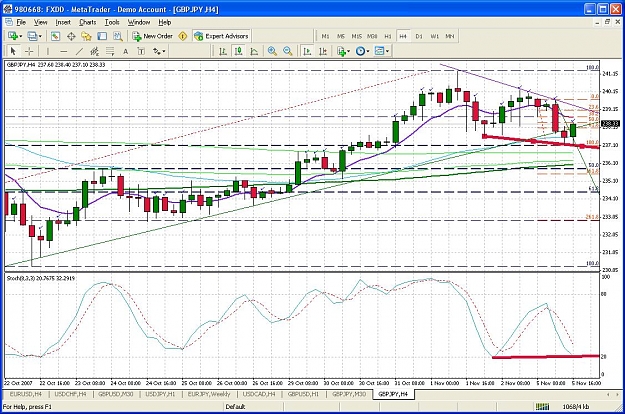
Task: Open the Strategy Tester icon
Action: click(x=118, y=36)
